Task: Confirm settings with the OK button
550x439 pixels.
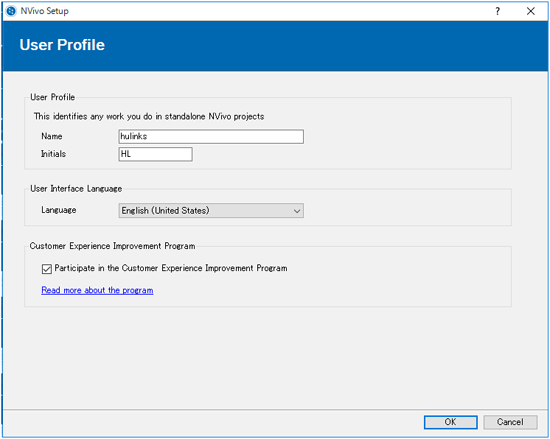Action: click(x=451, y=422)
